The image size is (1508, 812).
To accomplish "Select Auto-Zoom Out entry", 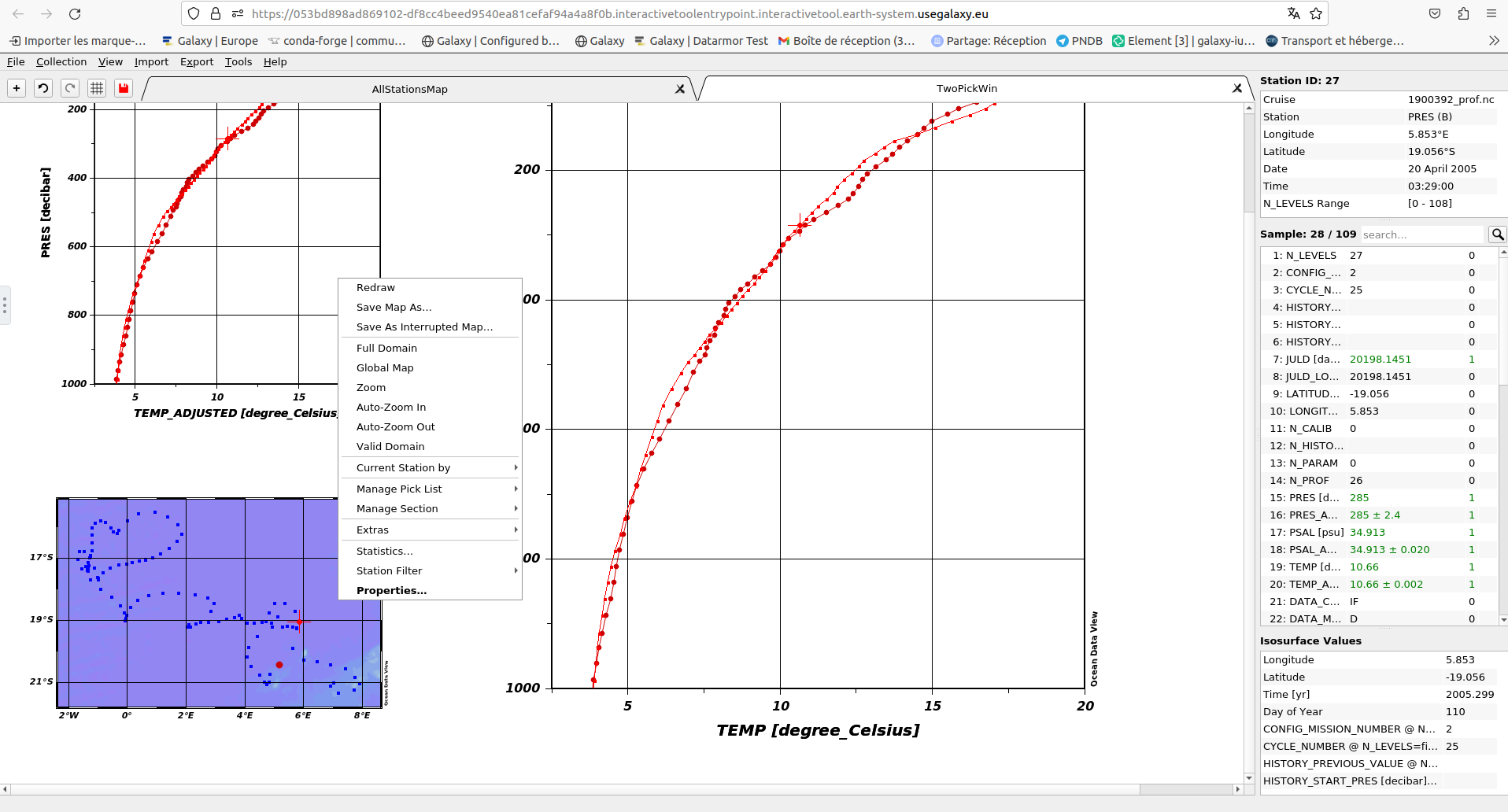I will (x=430, y=427).
